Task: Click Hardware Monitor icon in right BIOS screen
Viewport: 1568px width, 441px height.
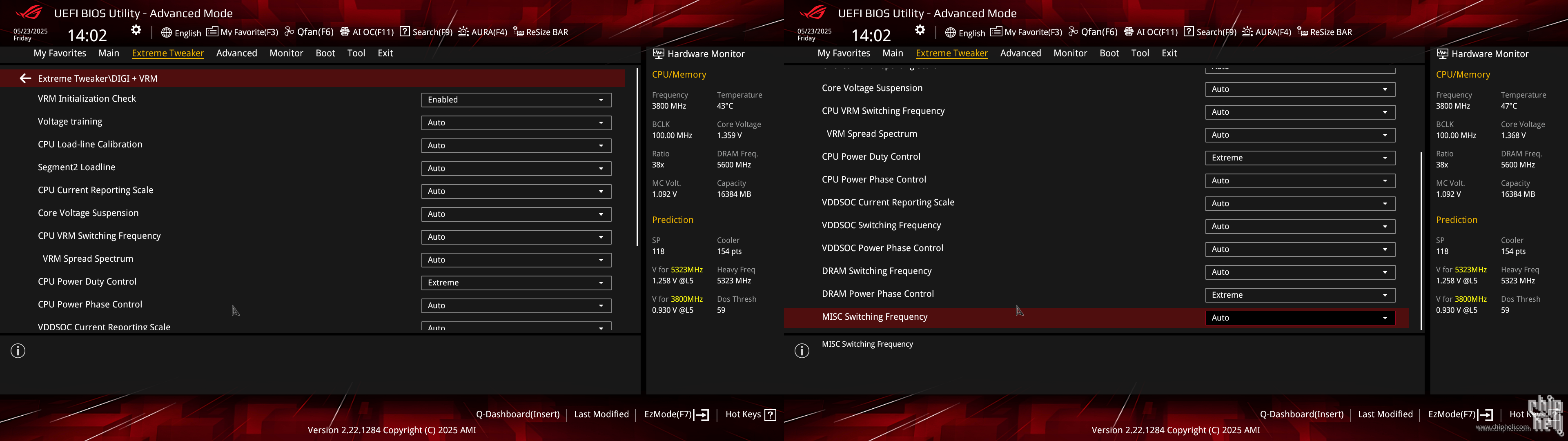Action: click(1443, 53)
